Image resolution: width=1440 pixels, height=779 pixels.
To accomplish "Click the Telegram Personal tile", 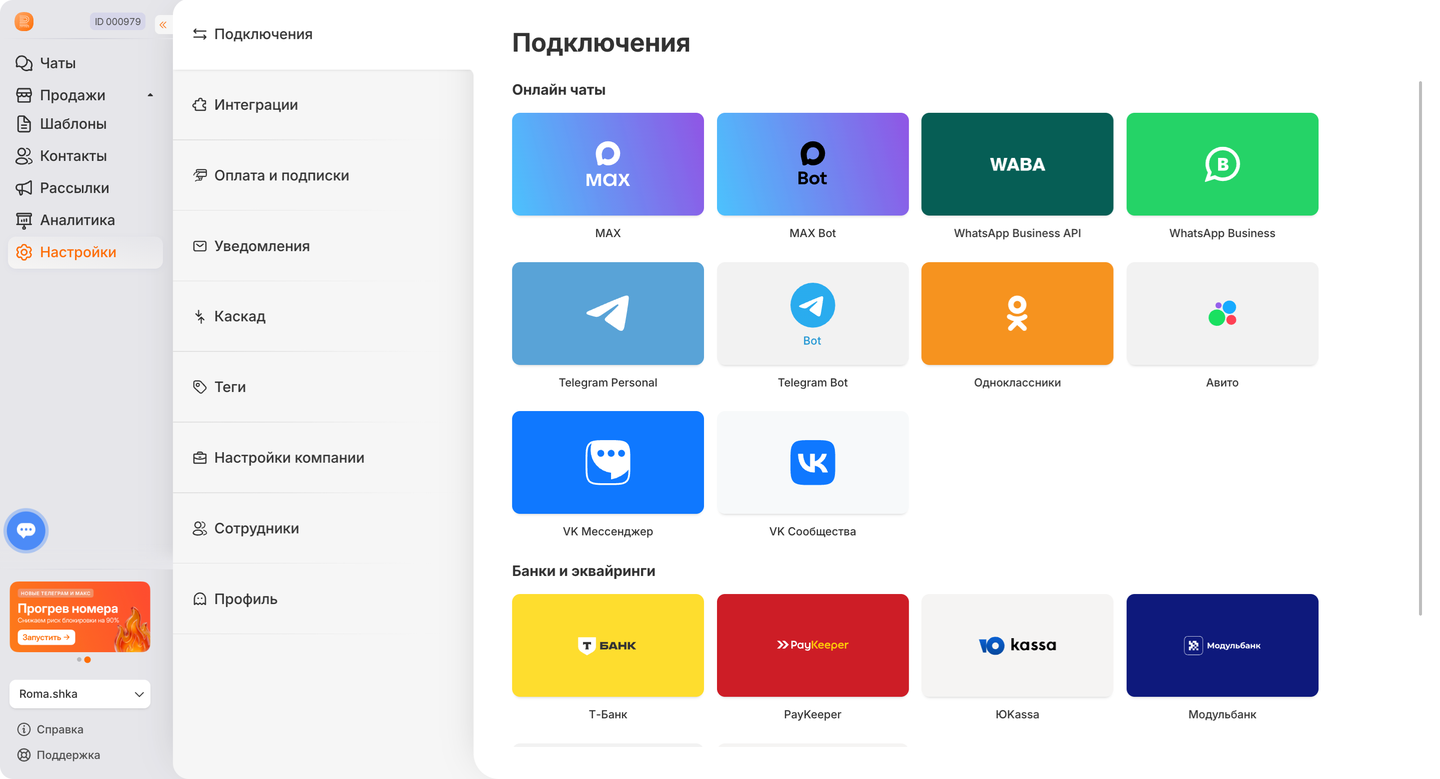I will tap(608, 313).
